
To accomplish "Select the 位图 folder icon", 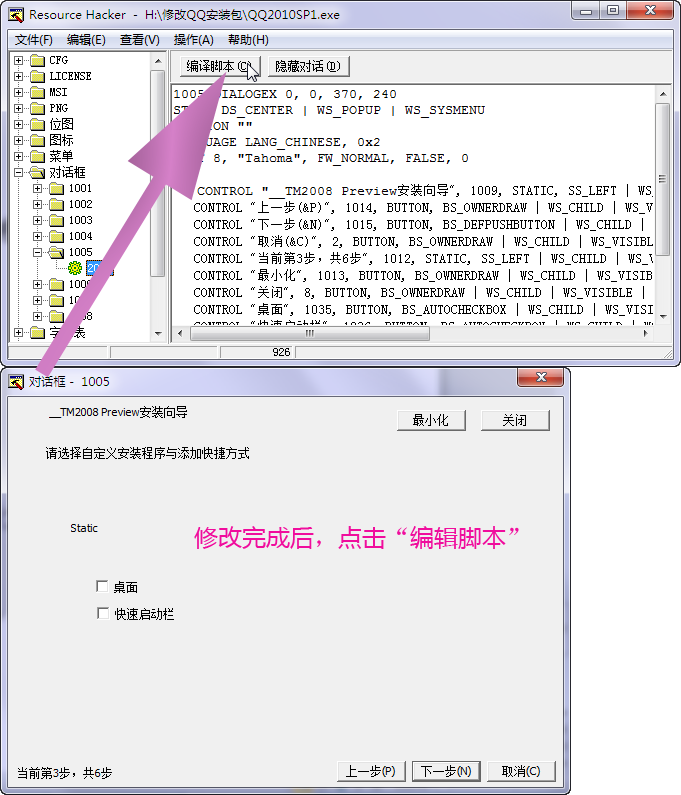I will [x=38, y=124].
